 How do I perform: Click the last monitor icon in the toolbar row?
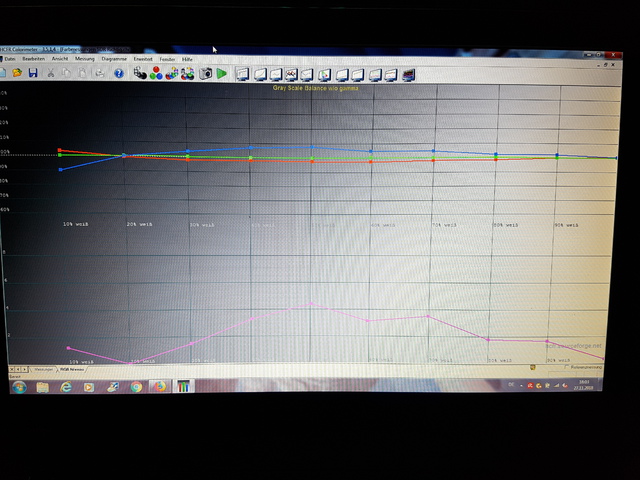pos(409,73)
